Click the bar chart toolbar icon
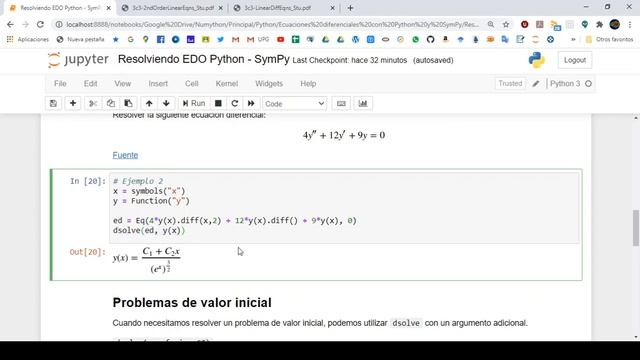The image size is (640, 360). [x=363, y=103]
